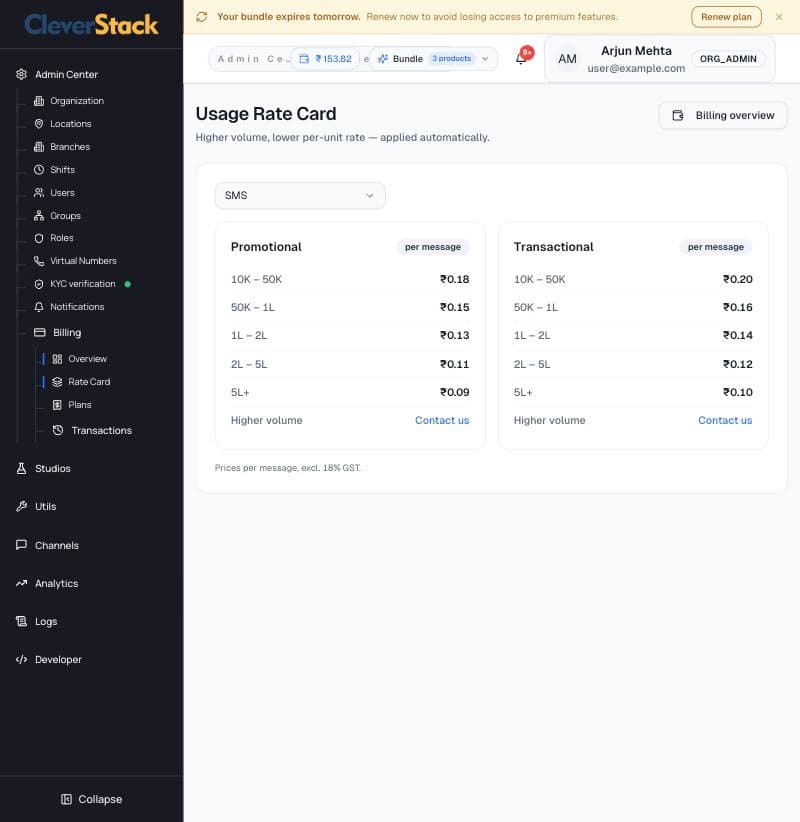Image resolution: width=800 pixels, height=822 pixels.
Task: Open Analytics trend icon in sidebar
Action: click(21, 583)
